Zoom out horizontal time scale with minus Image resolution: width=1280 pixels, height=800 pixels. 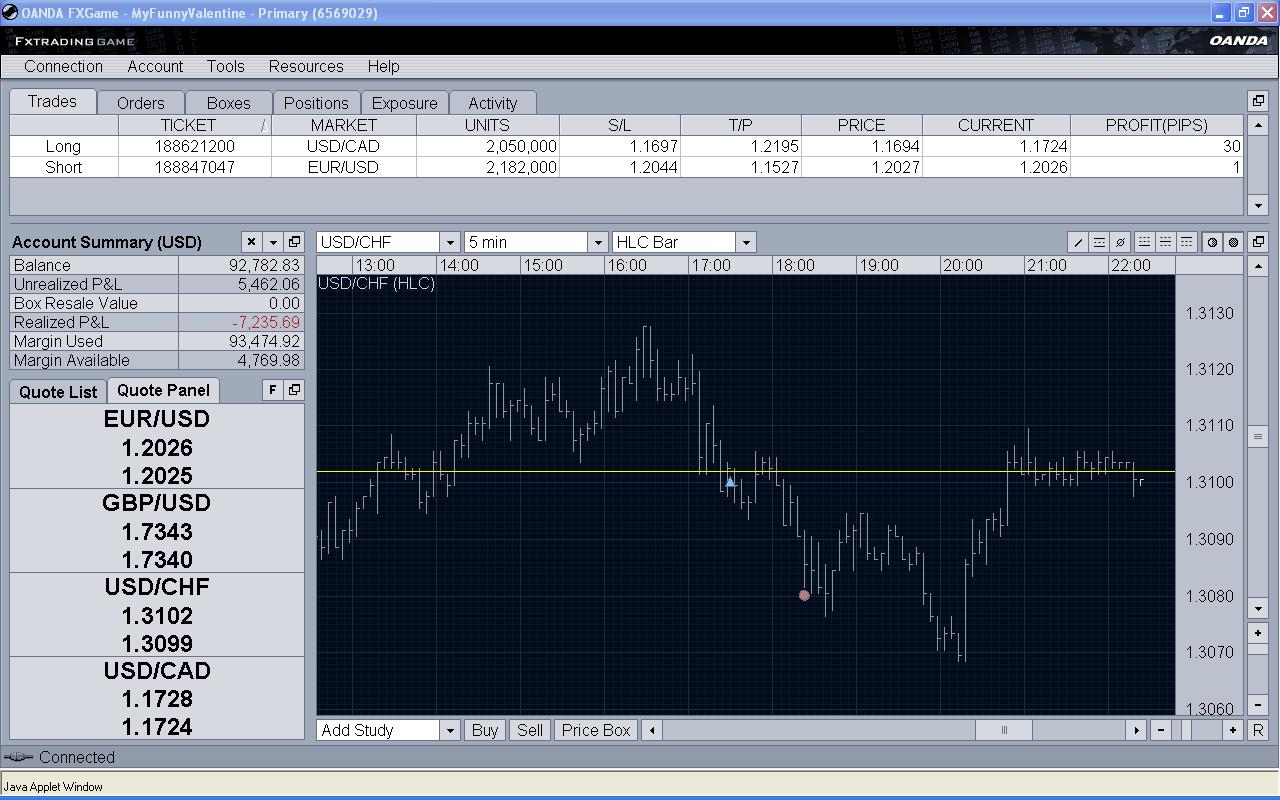[1161, 730]
